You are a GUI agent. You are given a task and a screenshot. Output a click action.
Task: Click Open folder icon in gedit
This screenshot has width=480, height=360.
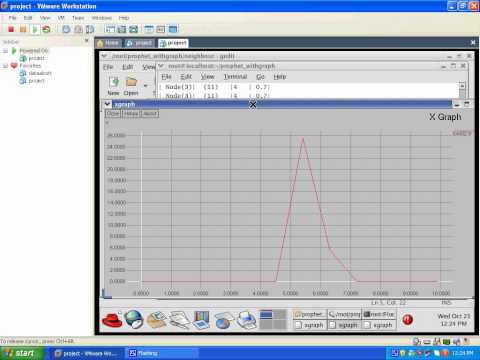[131, 82]
